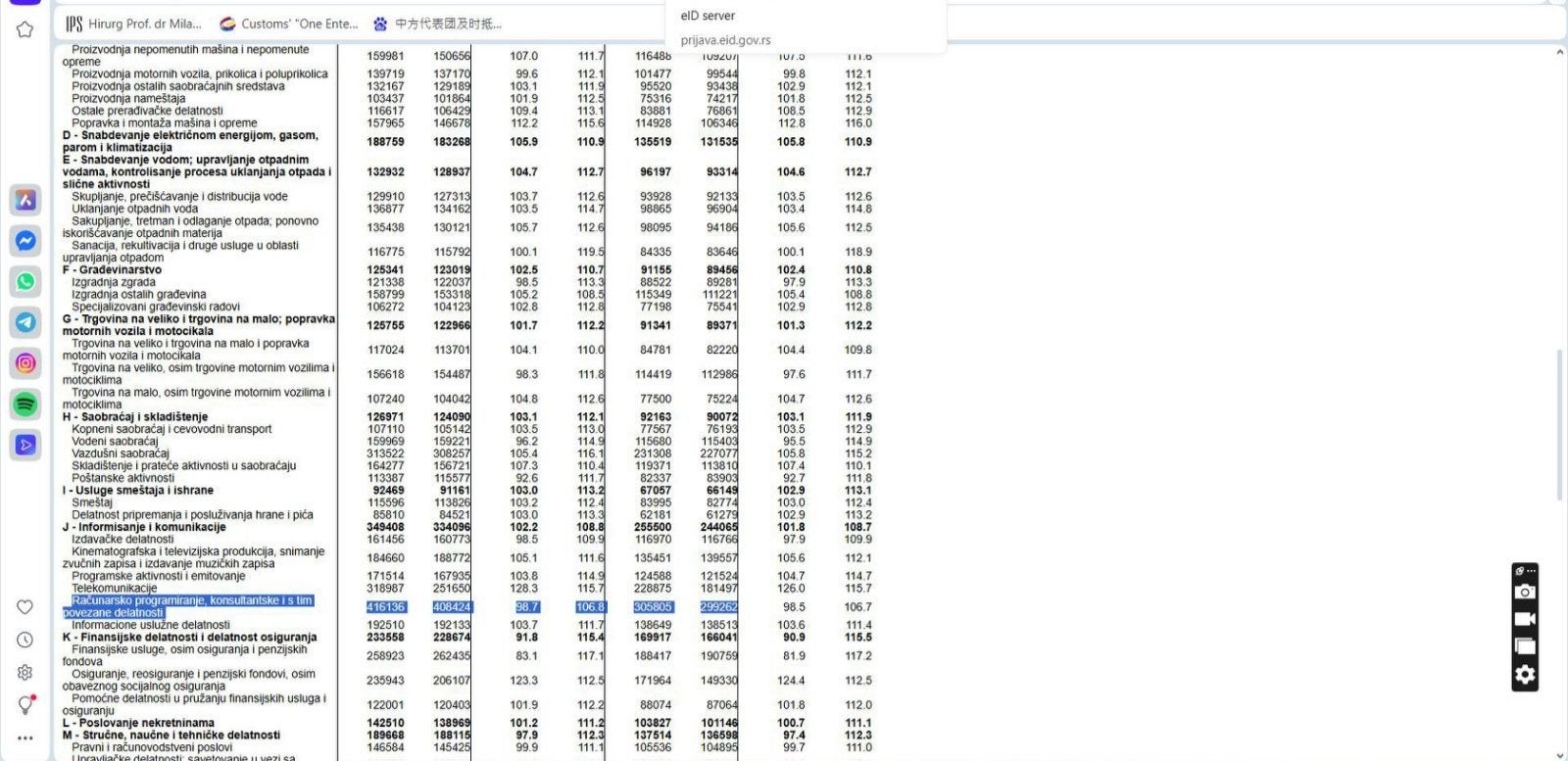Screen dimensions: 1568x761
Task: Click the highlighted value 299262
Action: (718, 607)
